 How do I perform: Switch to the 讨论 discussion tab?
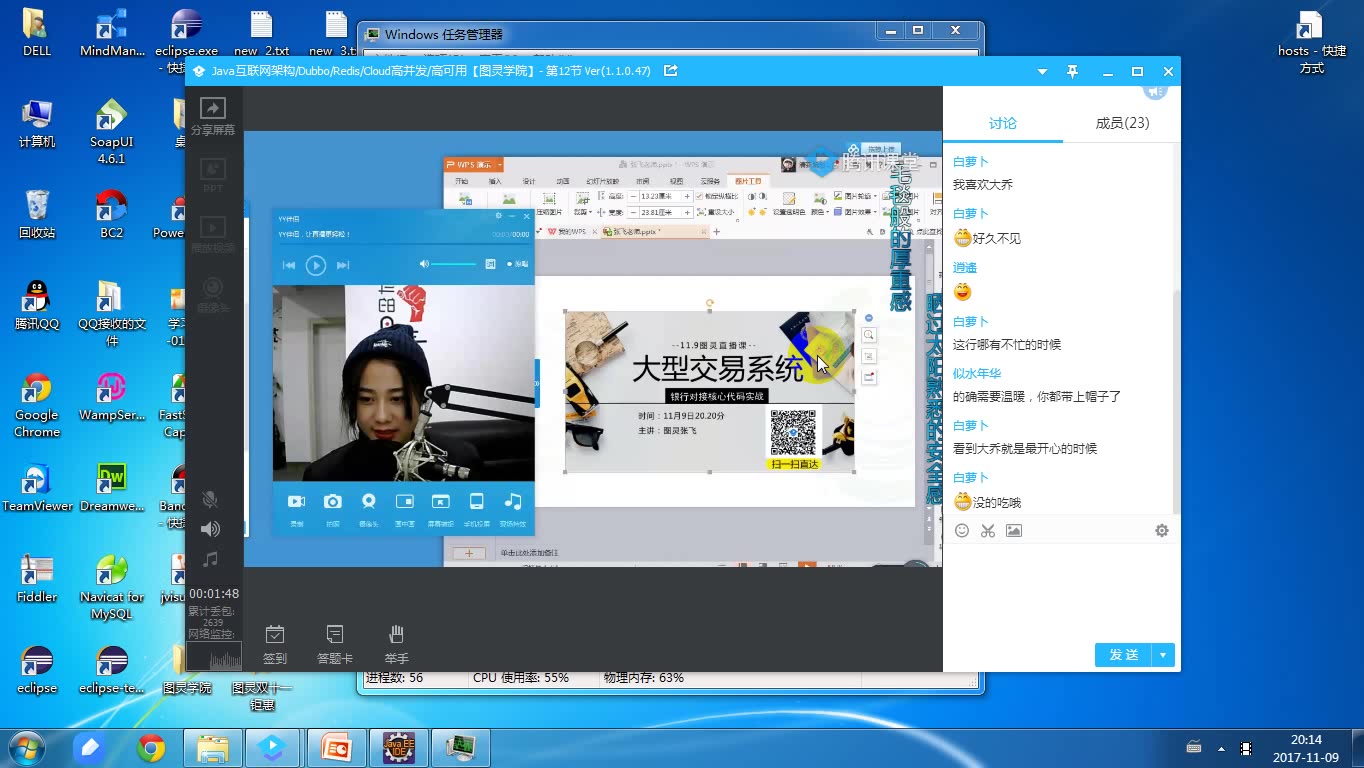pos(1003,123)
